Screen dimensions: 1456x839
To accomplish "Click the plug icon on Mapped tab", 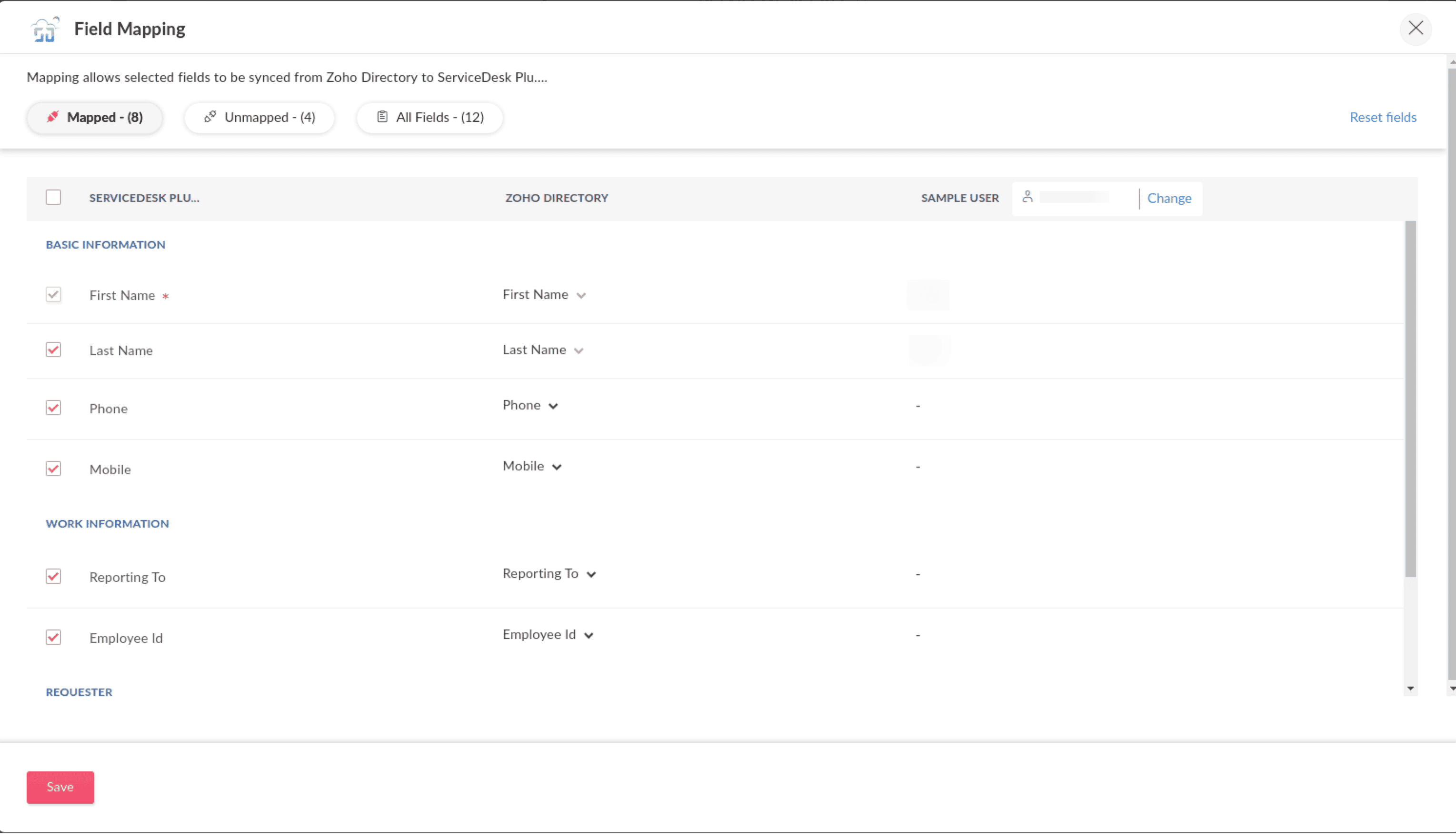I will click(x=53, y=117).
